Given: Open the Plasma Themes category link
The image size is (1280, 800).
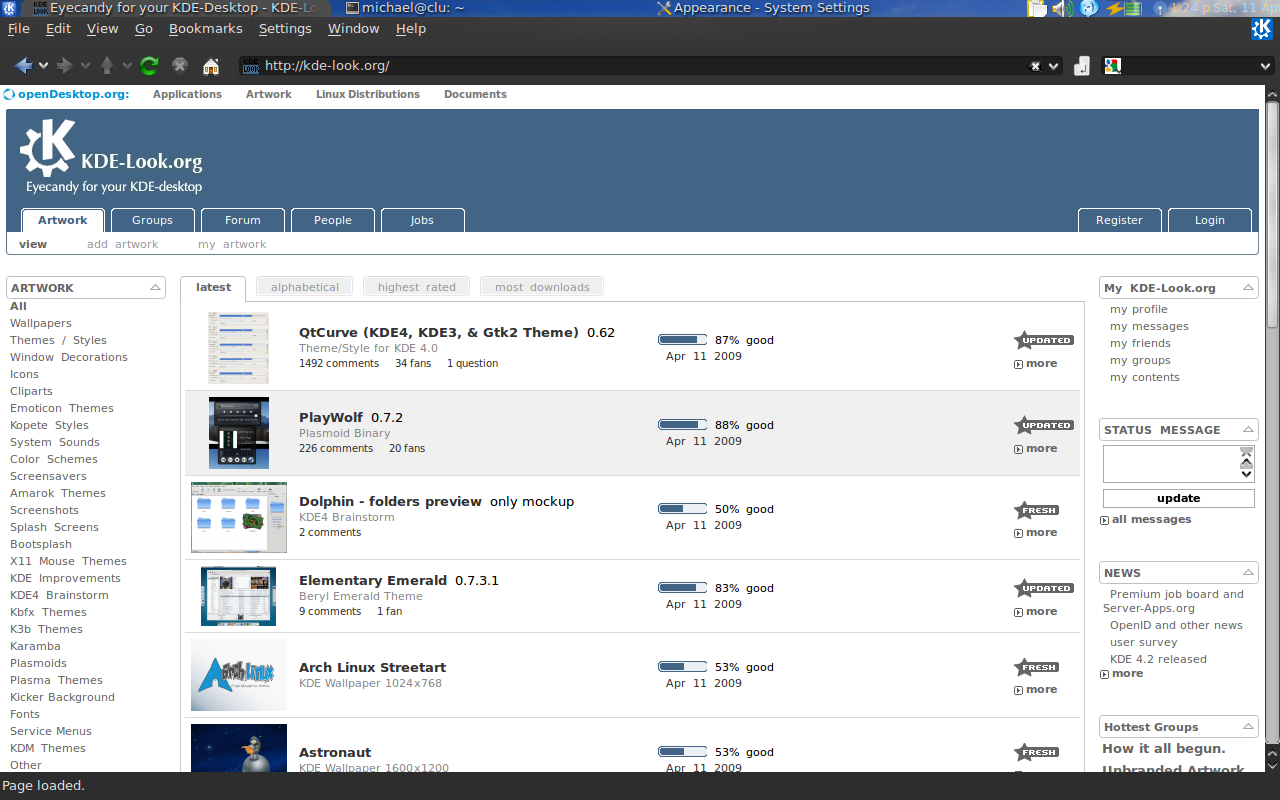Looking at the screenshot, I should coord(56,680).
